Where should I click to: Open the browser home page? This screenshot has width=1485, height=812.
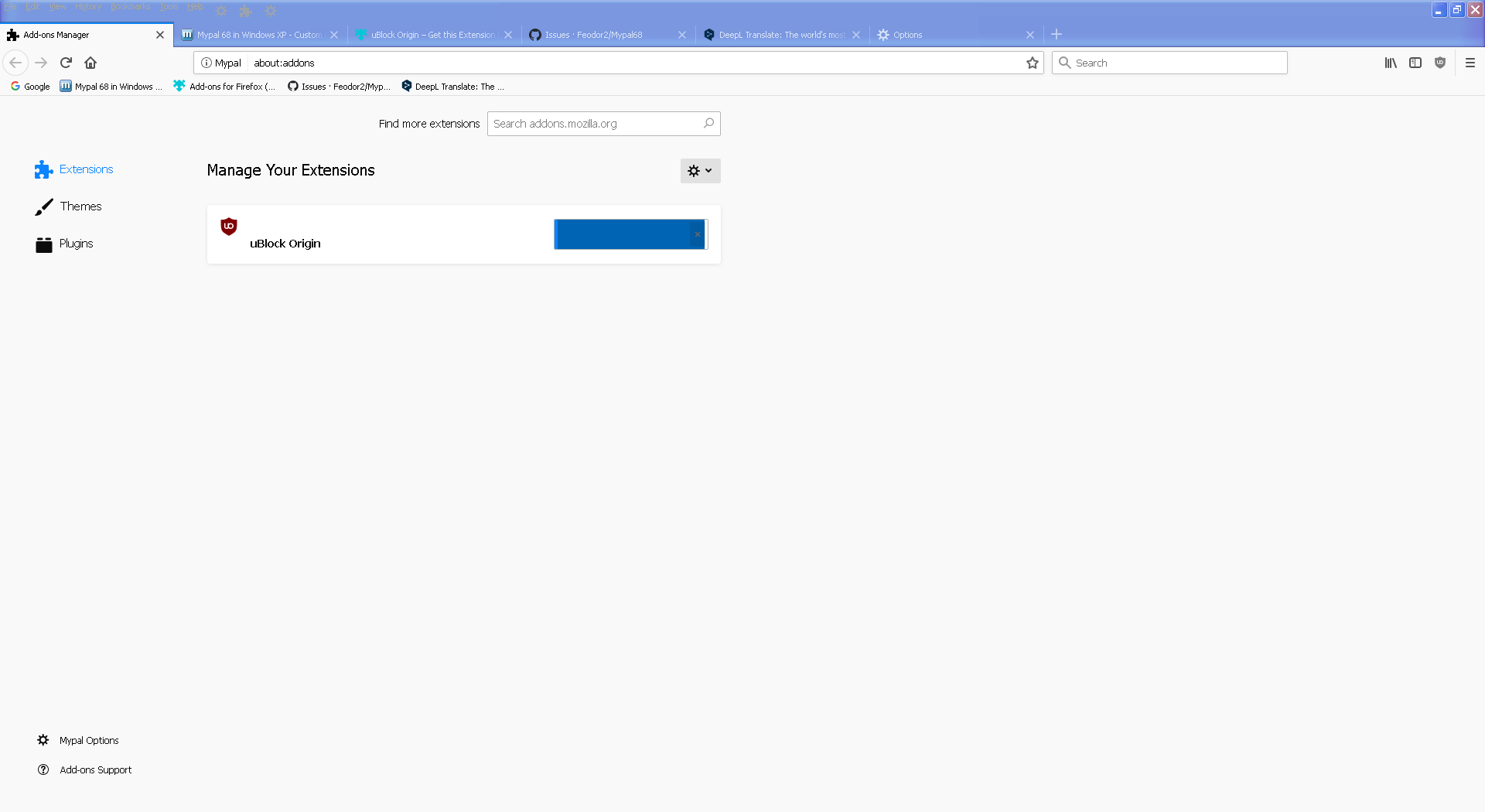90,63
